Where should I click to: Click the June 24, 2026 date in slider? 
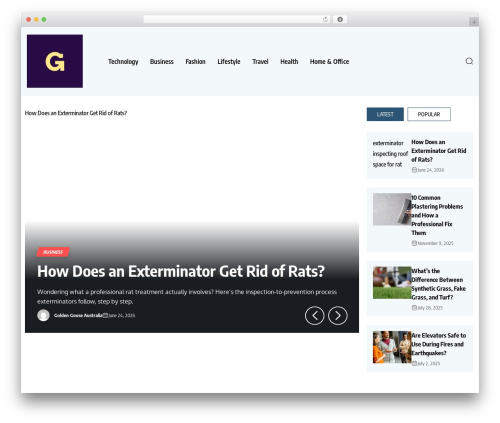tap(122, 315)
